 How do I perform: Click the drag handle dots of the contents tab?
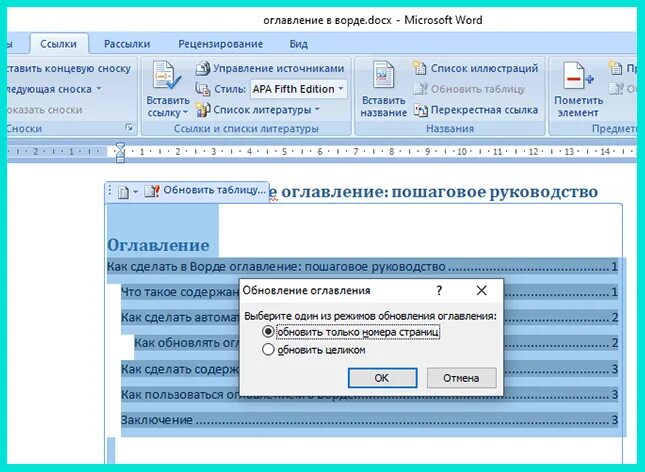pos(110,190)
